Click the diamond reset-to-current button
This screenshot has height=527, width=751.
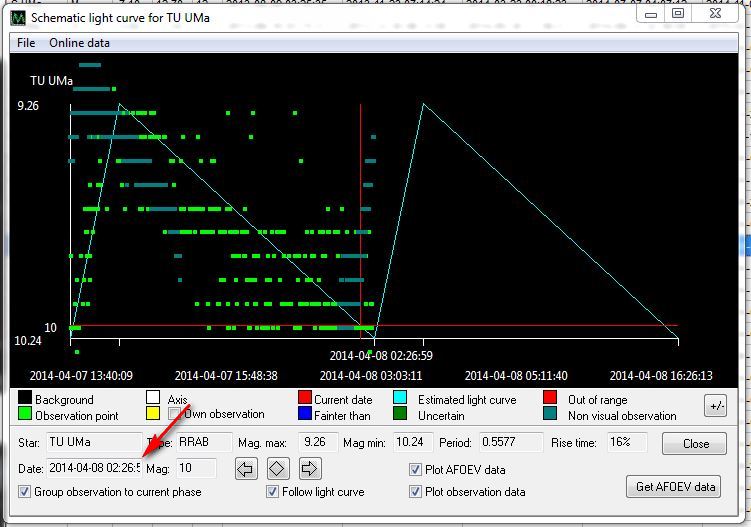(278, 469)
